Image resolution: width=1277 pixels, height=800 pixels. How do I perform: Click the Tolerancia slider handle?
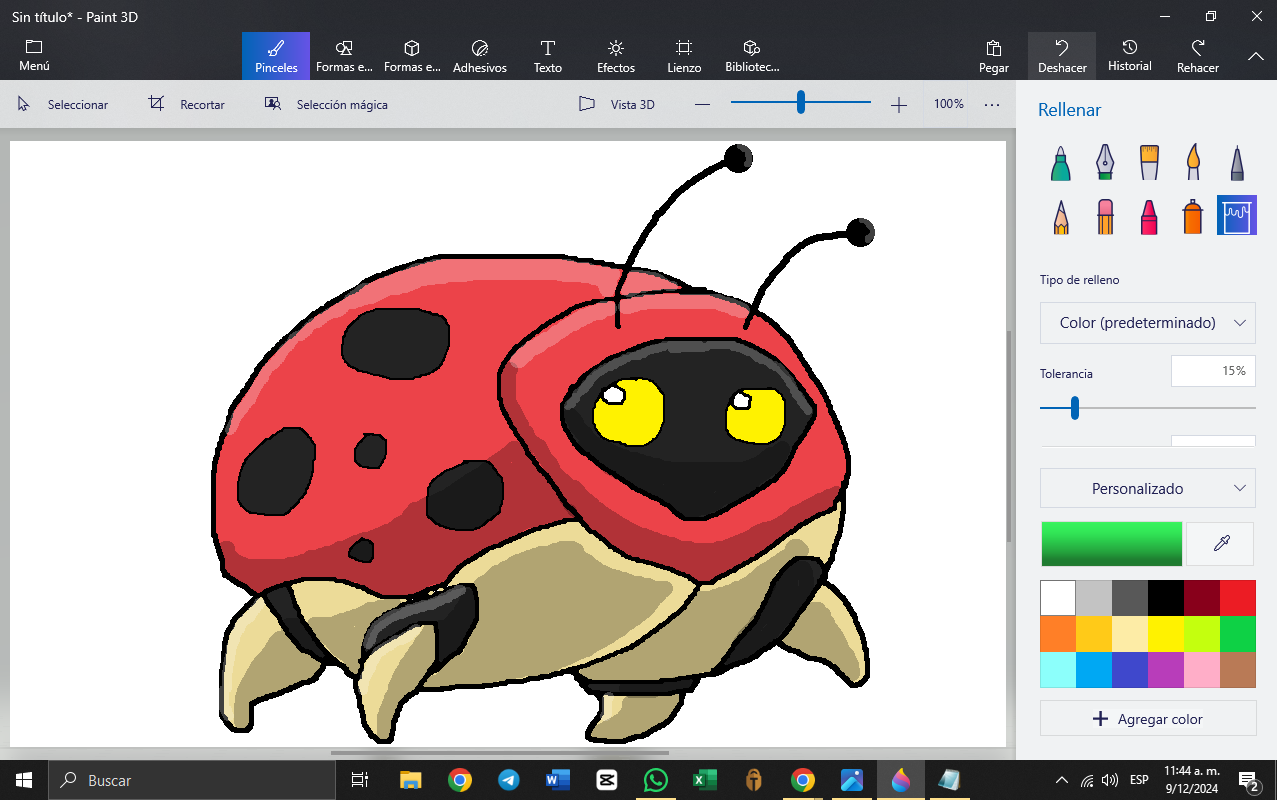pyautogui.click(x=1075, y=408)
